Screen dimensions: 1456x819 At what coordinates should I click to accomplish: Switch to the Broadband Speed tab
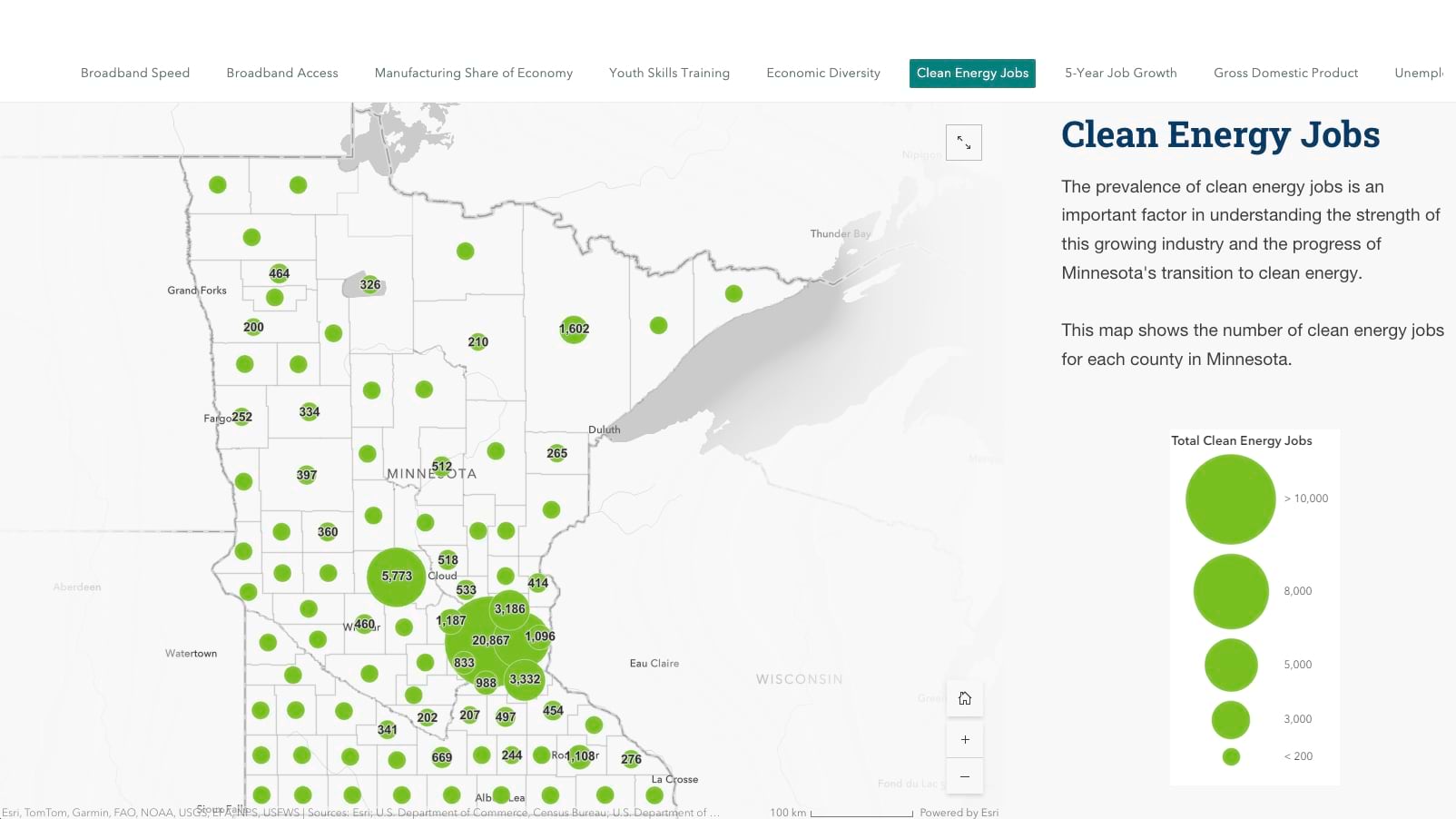134,73
